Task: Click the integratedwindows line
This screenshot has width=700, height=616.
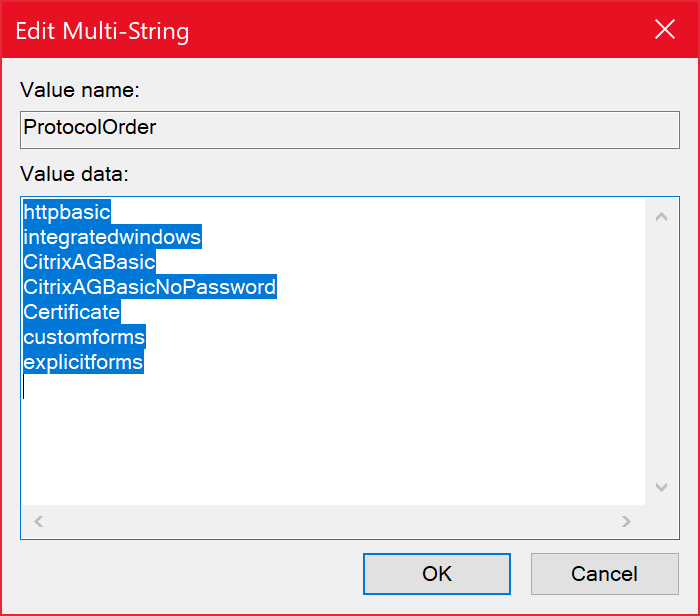Action: pyautogui.click(x=112, y=237)
